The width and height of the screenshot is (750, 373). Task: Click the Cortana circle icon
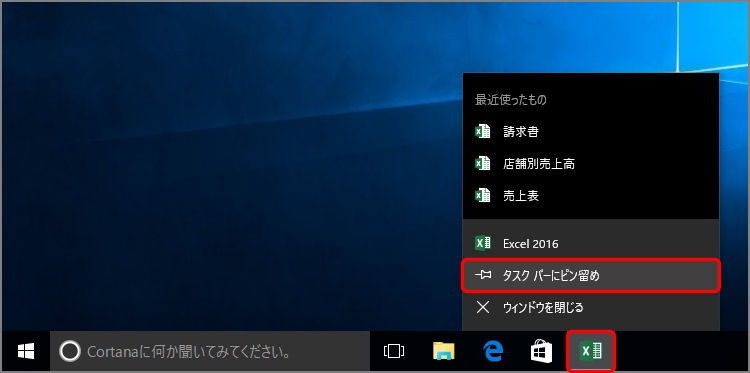coord(69,352)
